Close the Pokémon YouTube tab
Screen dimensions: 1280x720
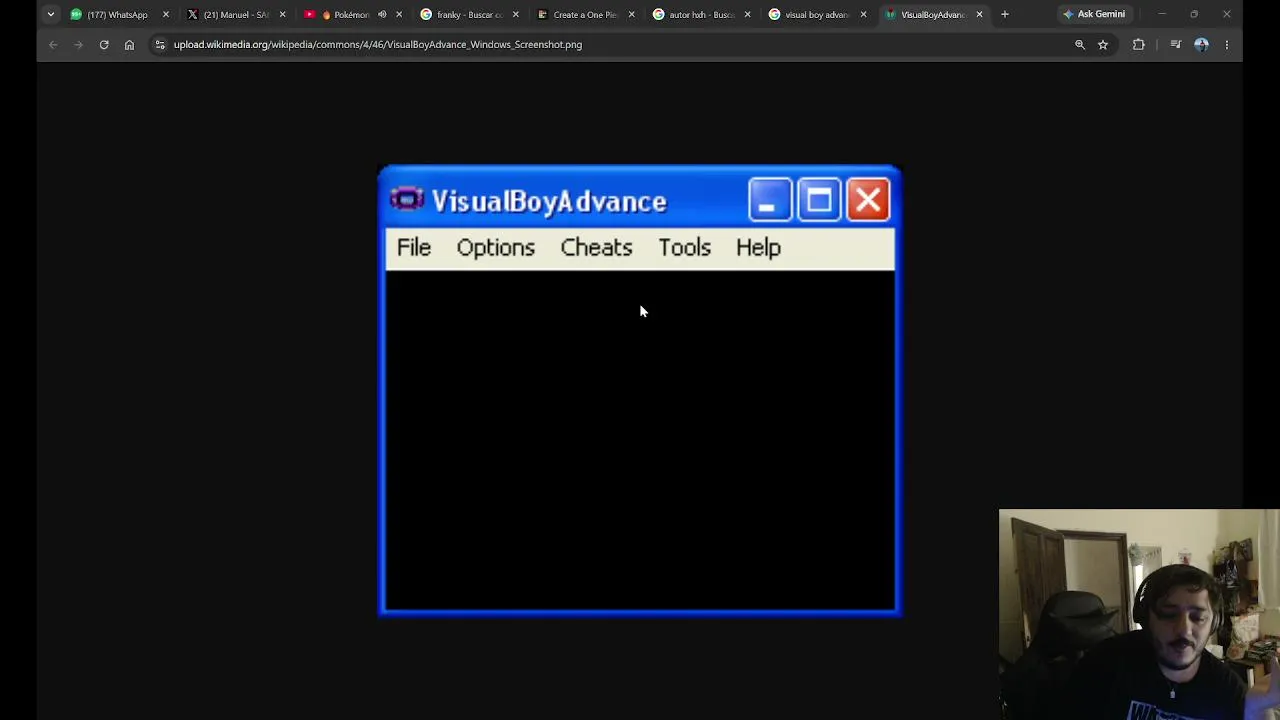click(399, 14)
